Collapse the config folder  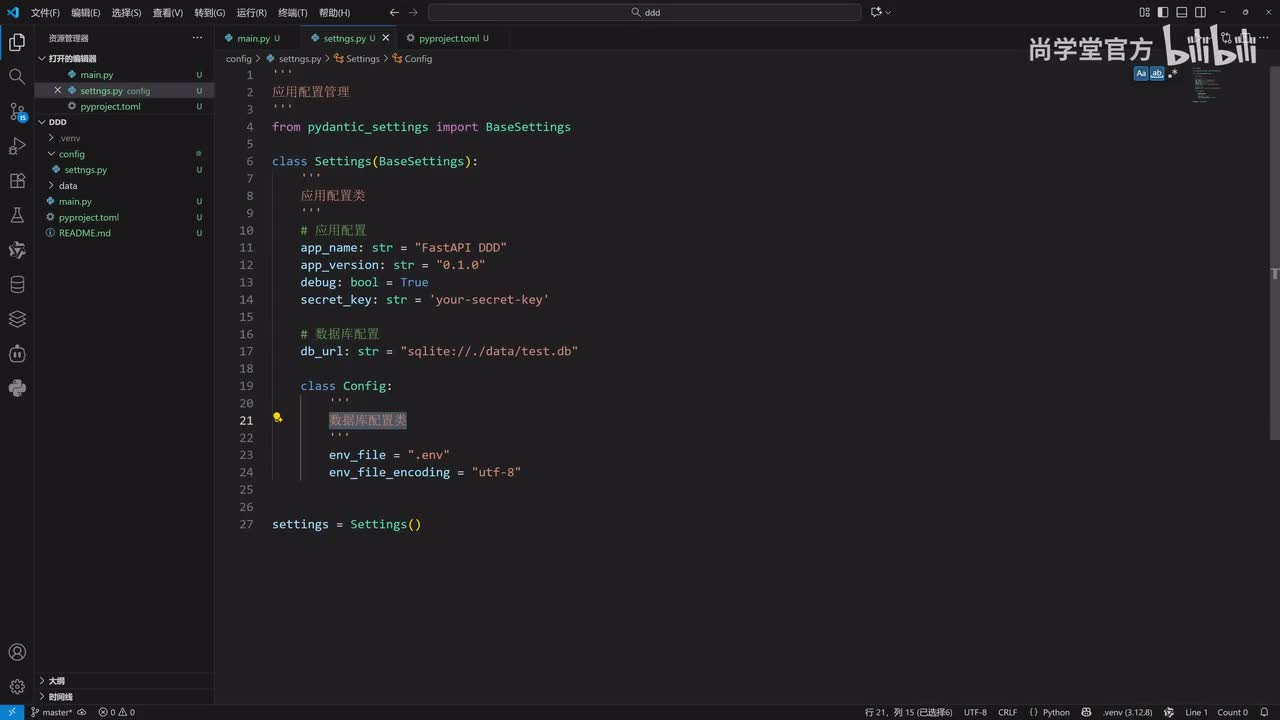tap(124, 154)
